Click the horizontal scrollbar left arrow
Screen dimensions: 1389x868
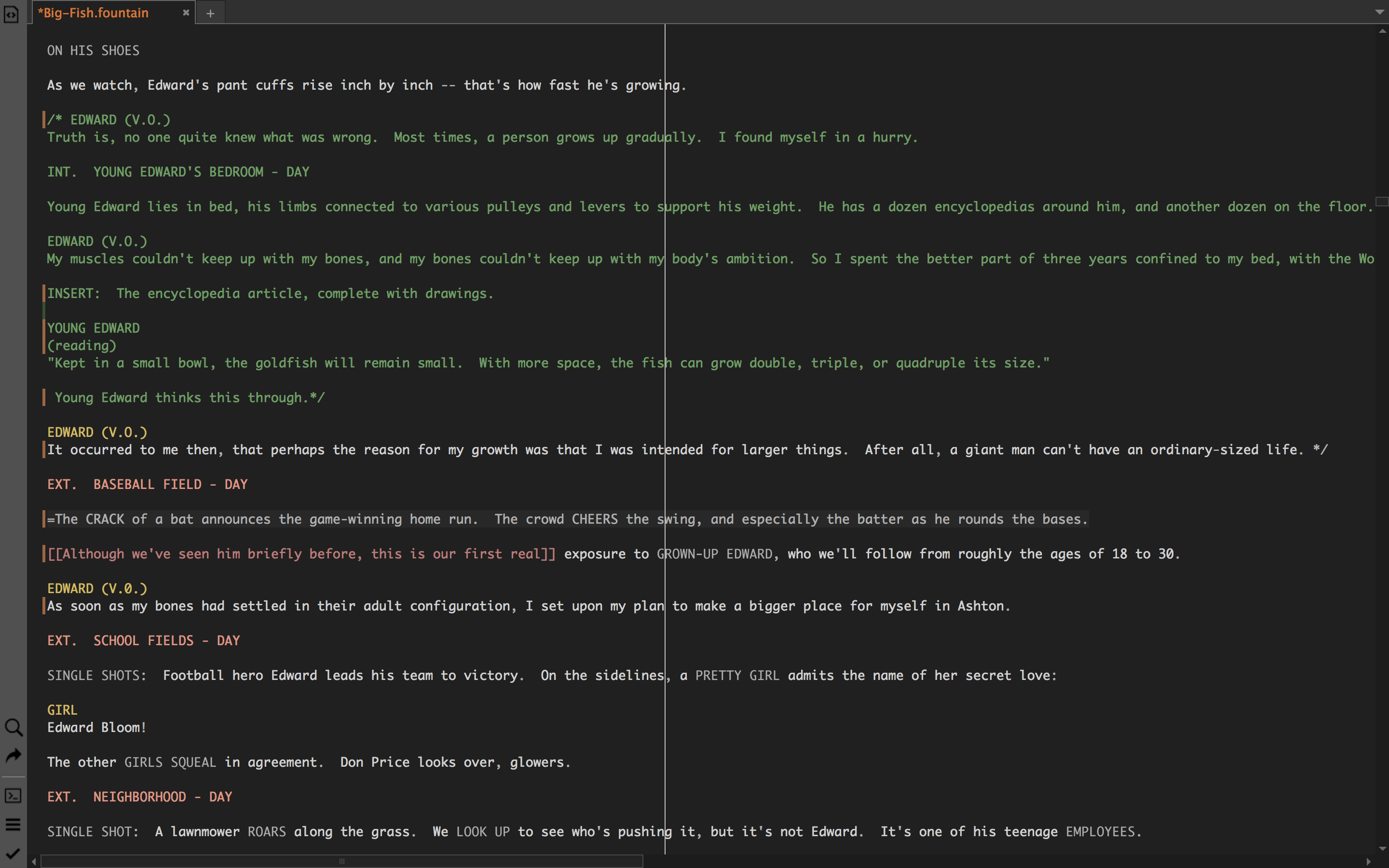[34, 861]
